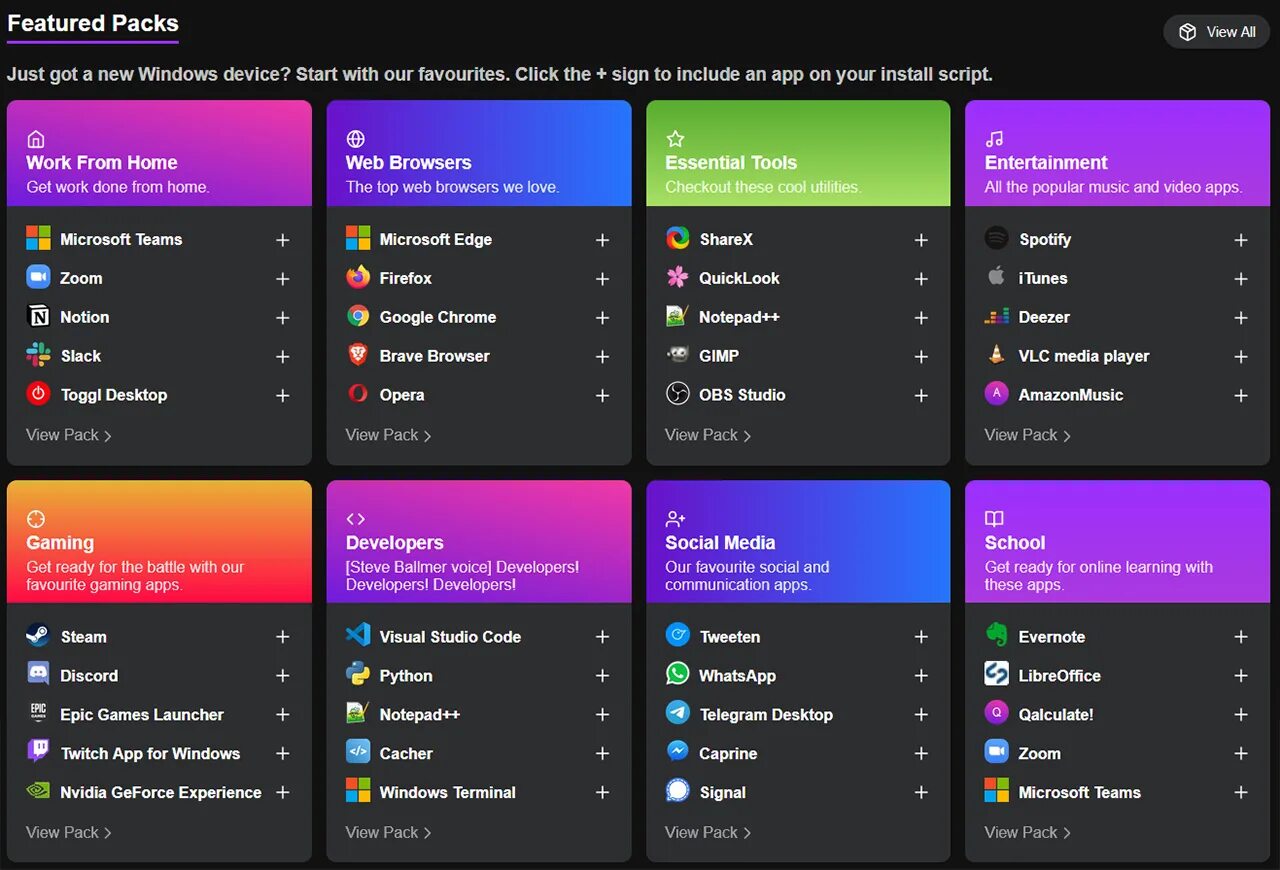The width and height of the screenshot is (1280, 870).
Task: Add Zoom in Work From Home pack
Action: [x=283, y=279]
